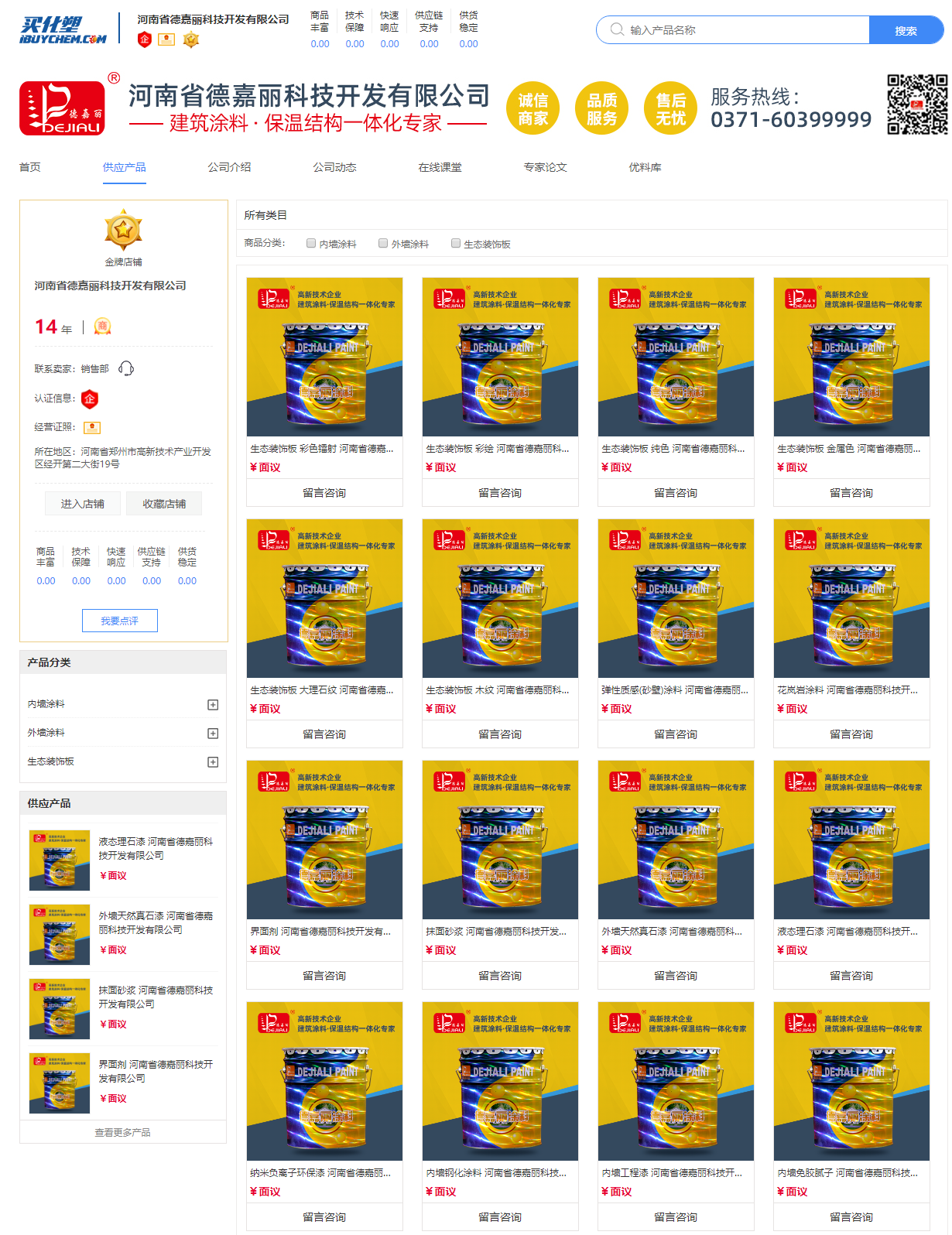The width and height of the screenshot is (952, 1235).
Task: Open 内墙钢化涂料 product thumbnail
Action: pyautogui.click(x=501, y=1081)
